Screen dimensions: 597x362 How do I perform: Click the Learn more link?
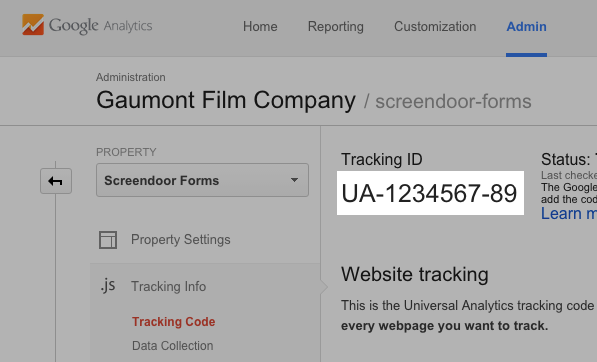569,214
